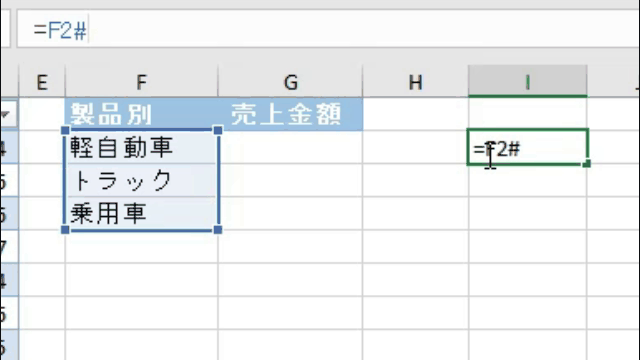The width and height of the screenshot is (640, 360).
Task: Click the active cell editing =F2#
Action: coord(527,147)
